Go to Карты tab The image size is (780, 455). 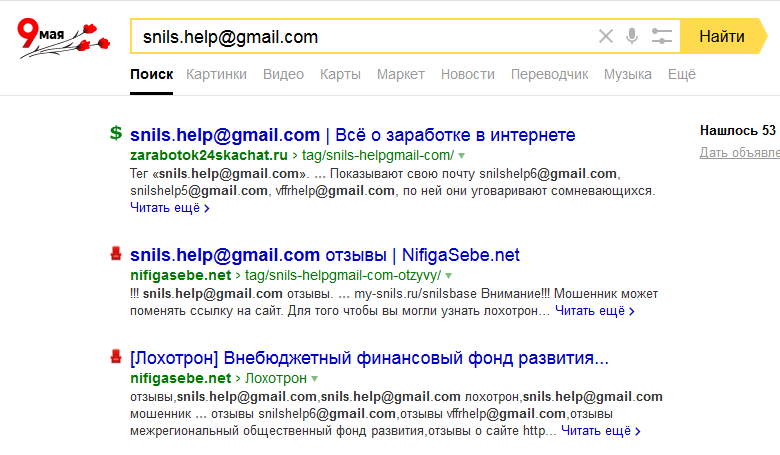[340, 74]
